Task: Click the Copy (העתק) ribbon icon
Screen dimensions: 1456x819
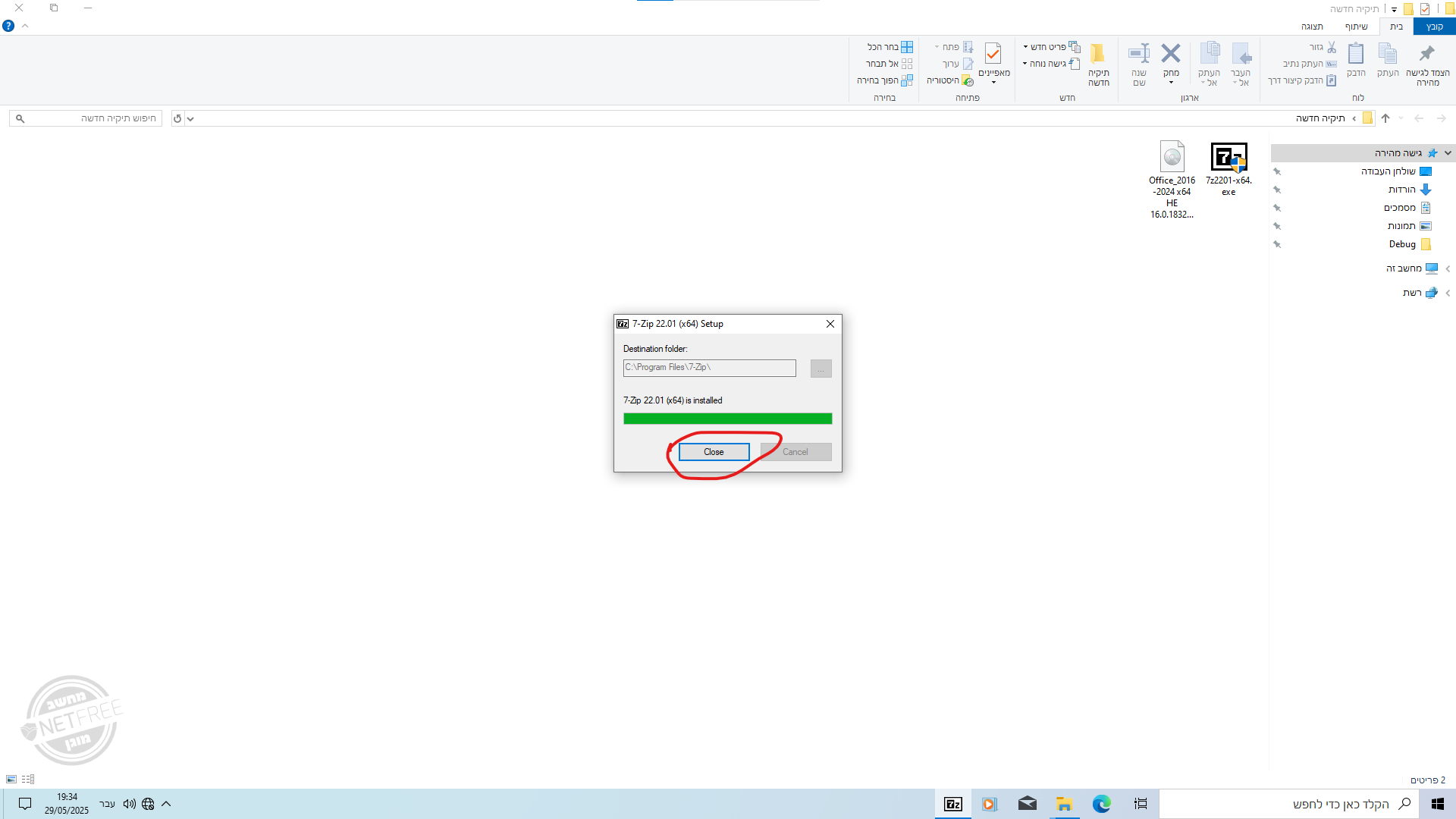Action: tap(1388, 61)
